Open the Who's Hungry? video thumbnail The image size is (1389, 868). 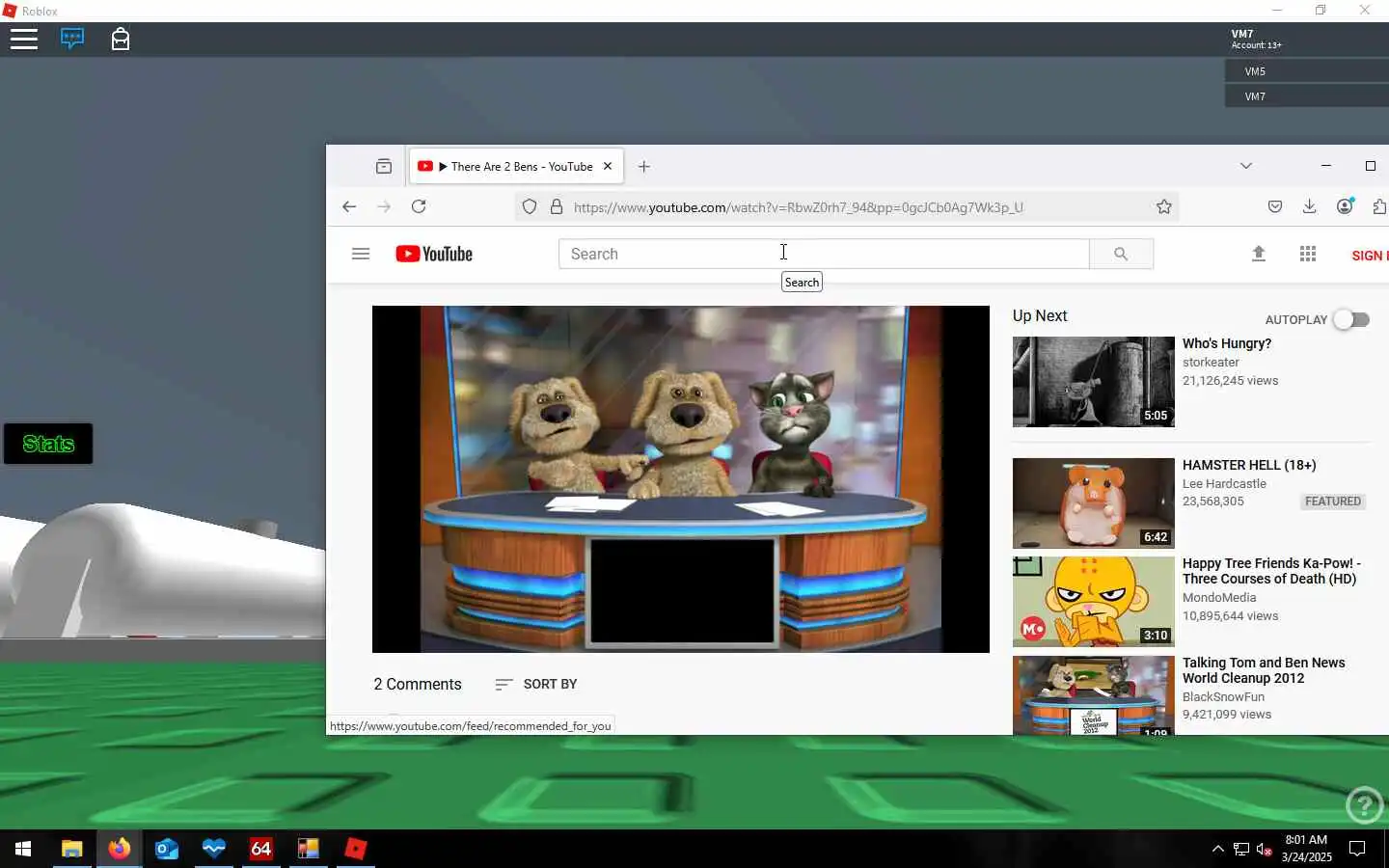[1094, 382]
